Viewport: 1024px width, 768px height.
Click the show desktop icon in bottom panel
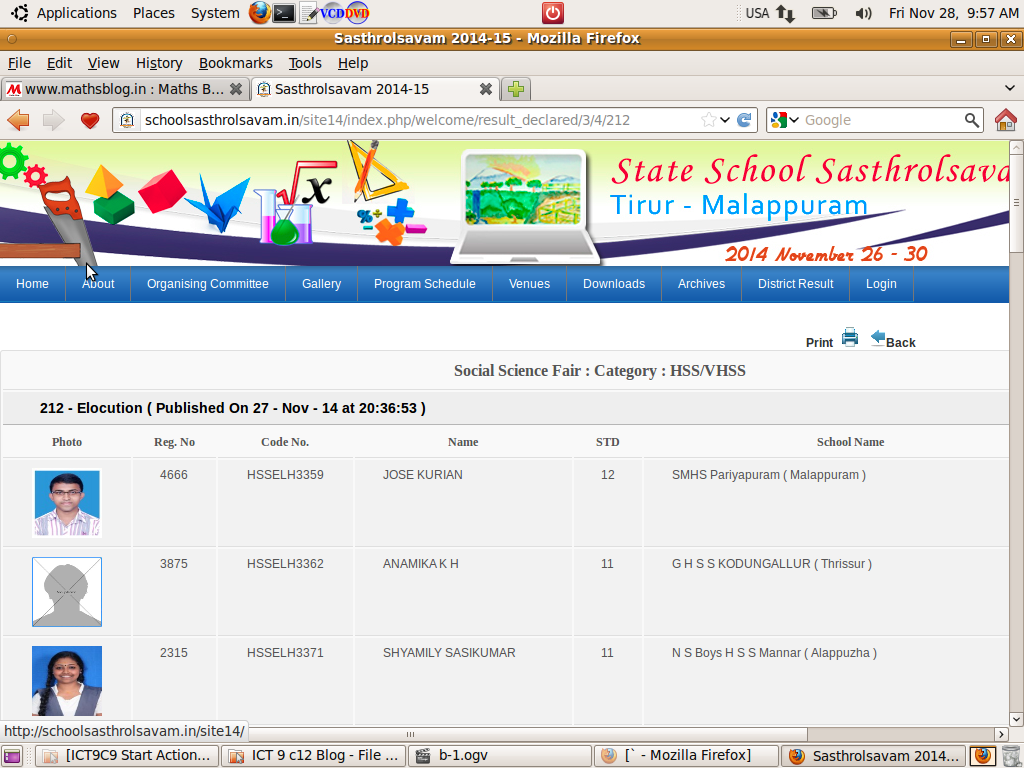pyautogui.click(x=12, y=756)
